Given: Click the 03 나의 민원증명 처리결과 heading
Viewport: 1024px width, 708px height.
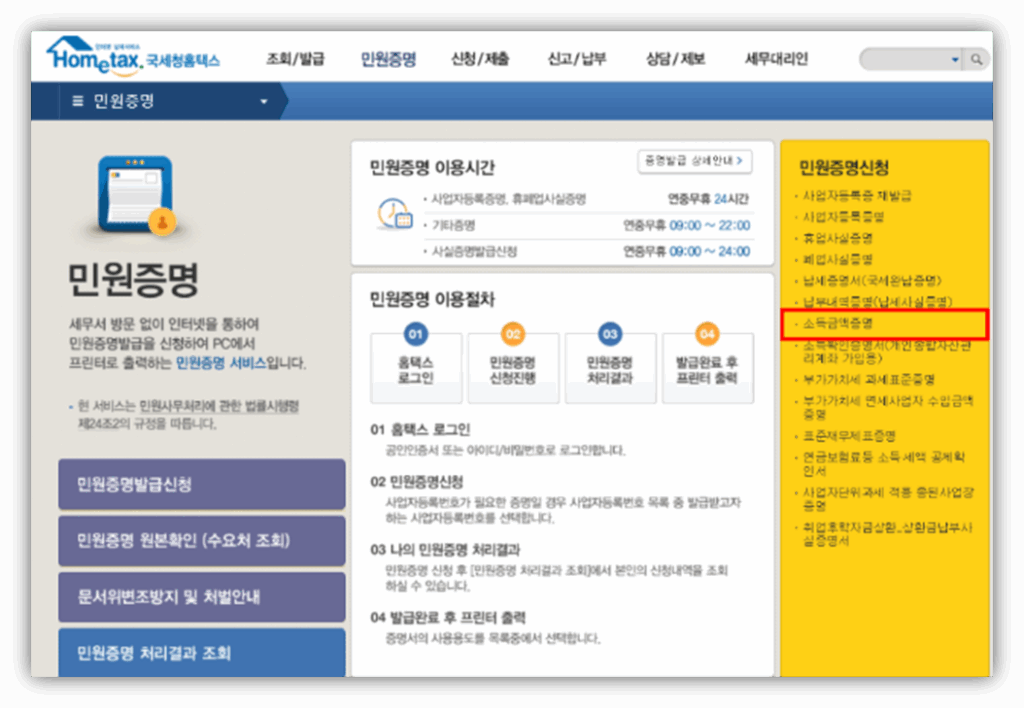Looking at the screenshot, I should tap(445, 549).
